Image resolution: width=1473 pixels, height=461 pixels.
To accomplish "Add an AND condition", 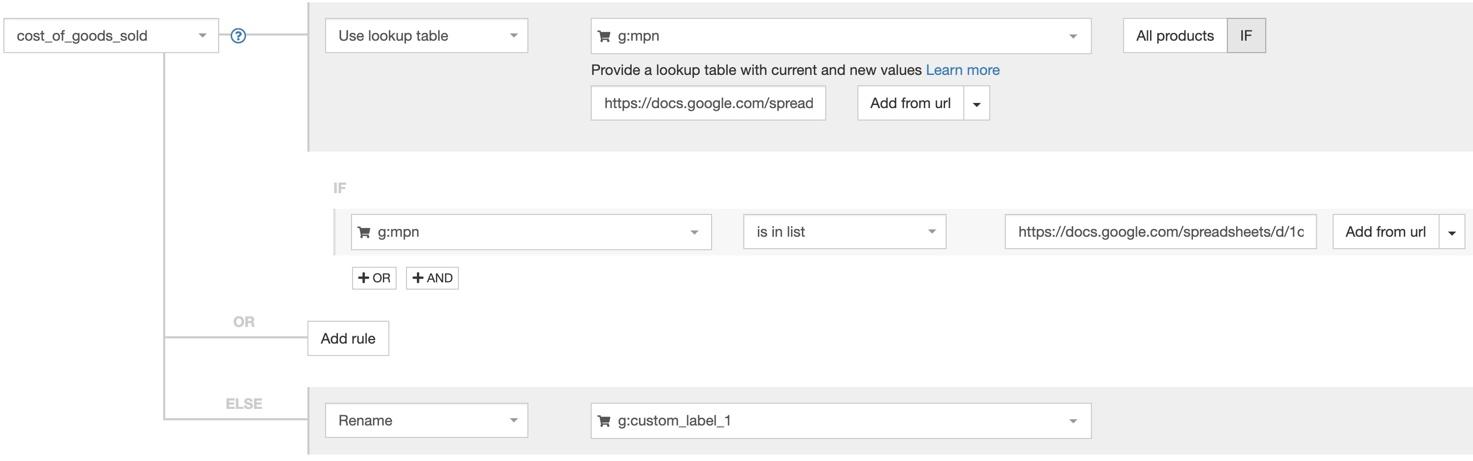I will coord(432,278).
